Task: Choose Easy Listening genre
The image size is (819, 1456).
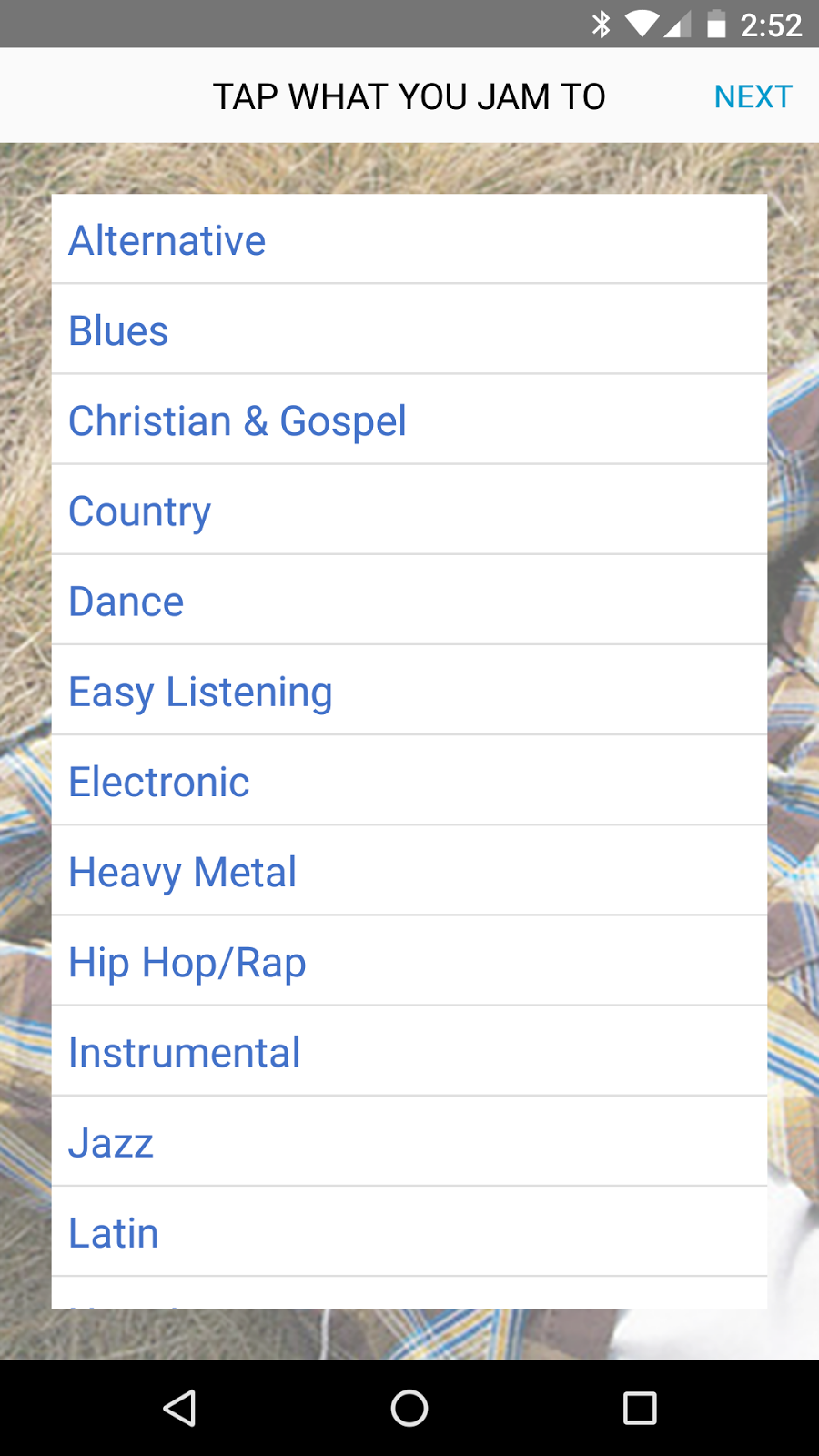Action: pyautogui.click(x=409, y=691)
